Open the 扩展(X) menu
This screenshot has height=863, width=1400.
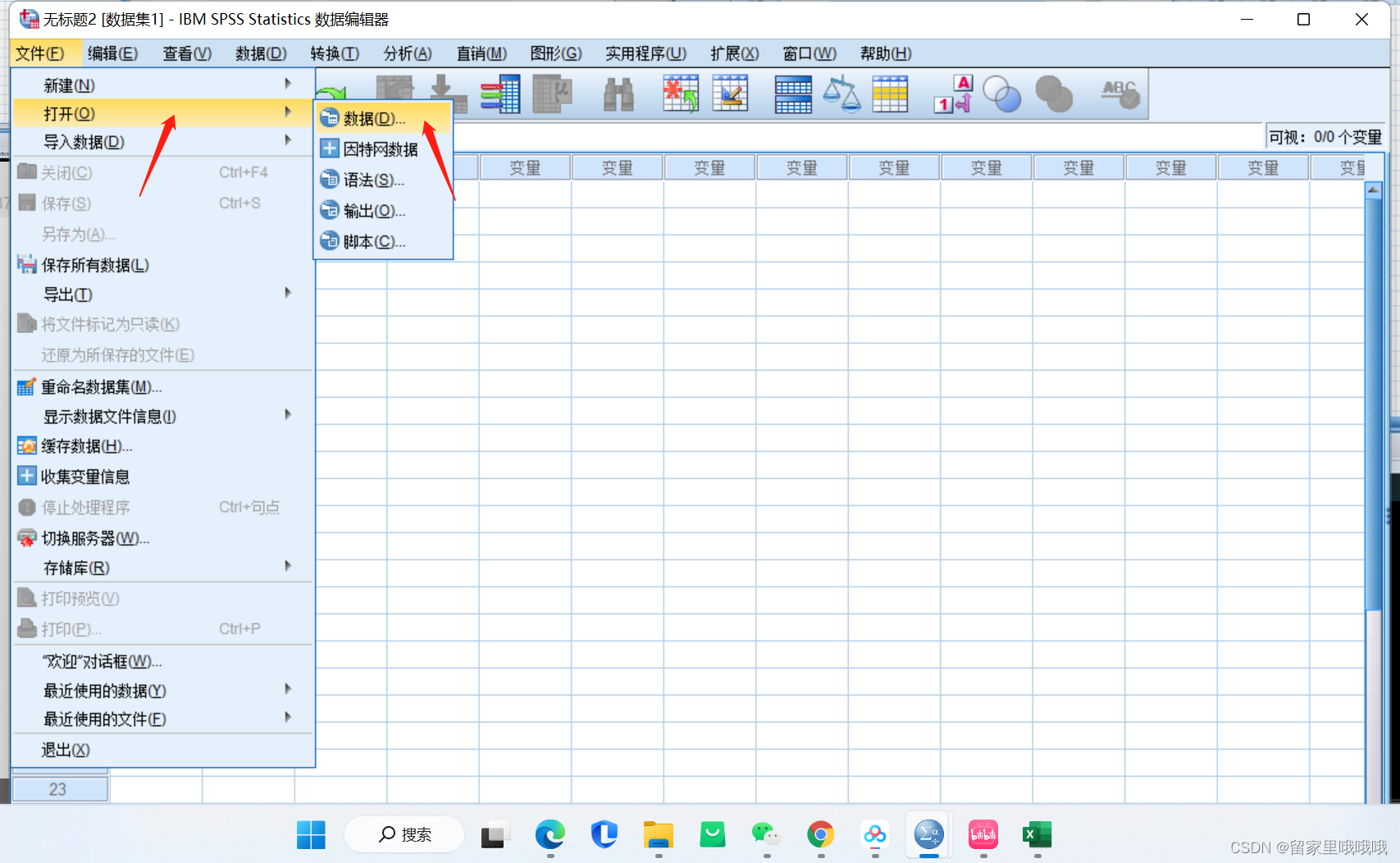(x=734, y=53)
